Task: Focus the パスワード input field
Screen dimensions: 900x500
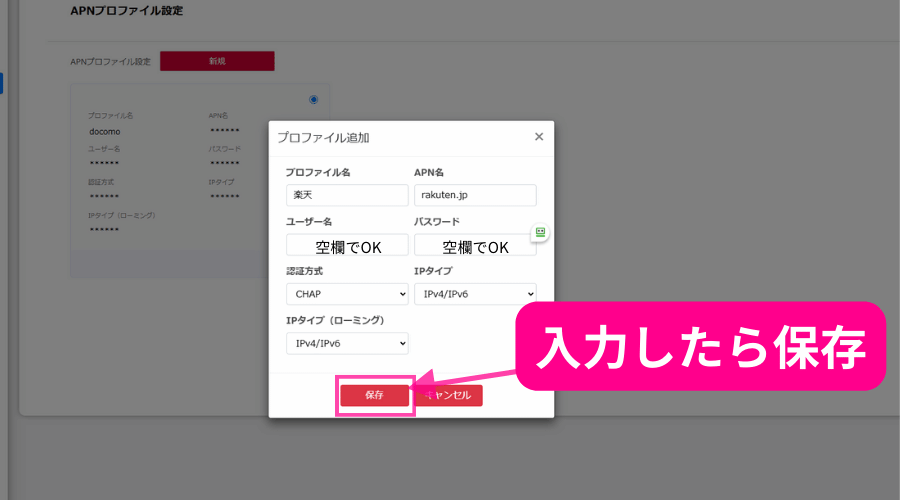Action: (x=475, y=245)
